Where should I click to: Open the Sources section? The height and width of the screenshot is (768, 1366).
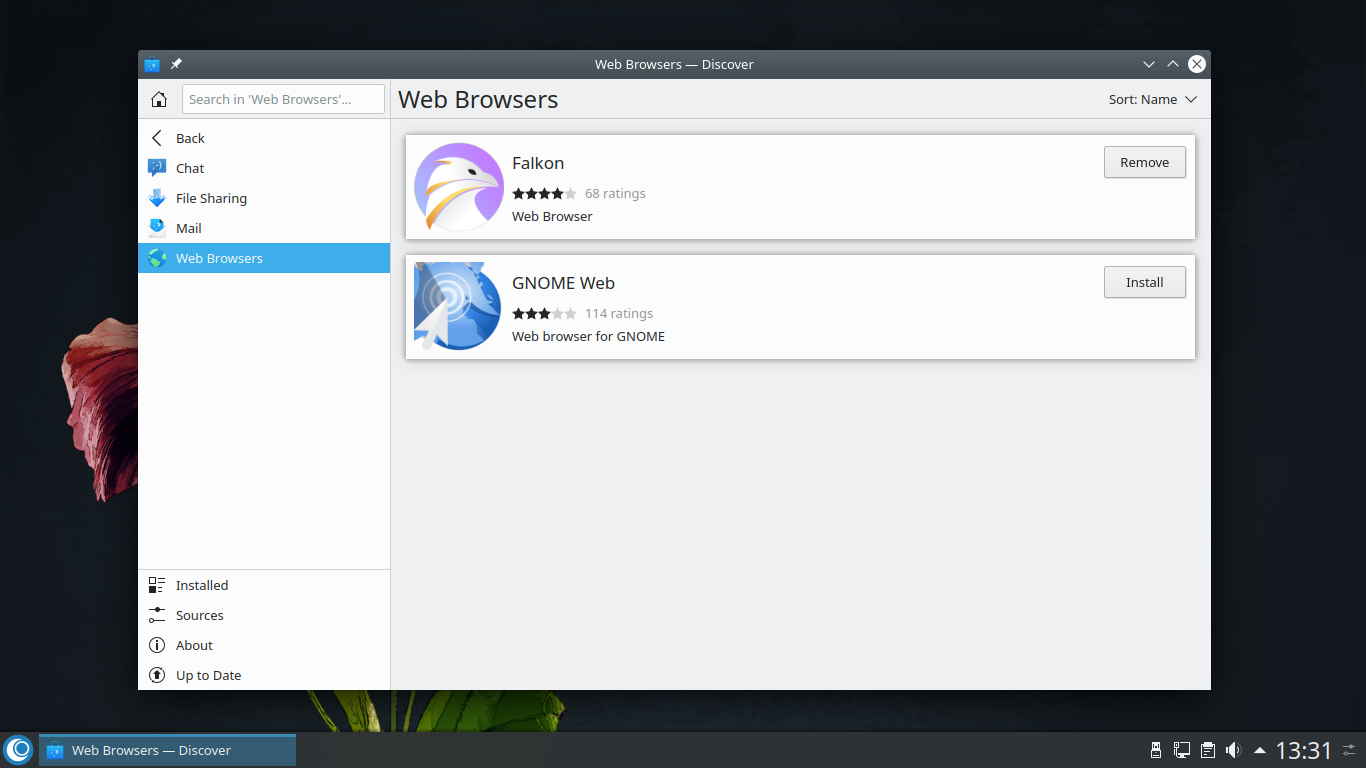coord(264,615)
